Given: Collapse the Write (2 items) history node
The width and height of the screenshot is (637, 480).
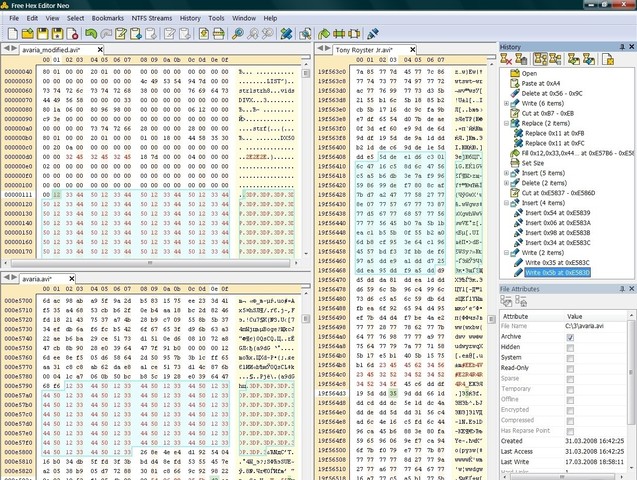Looking at the screenshot, I should click(x=506, y=253).
